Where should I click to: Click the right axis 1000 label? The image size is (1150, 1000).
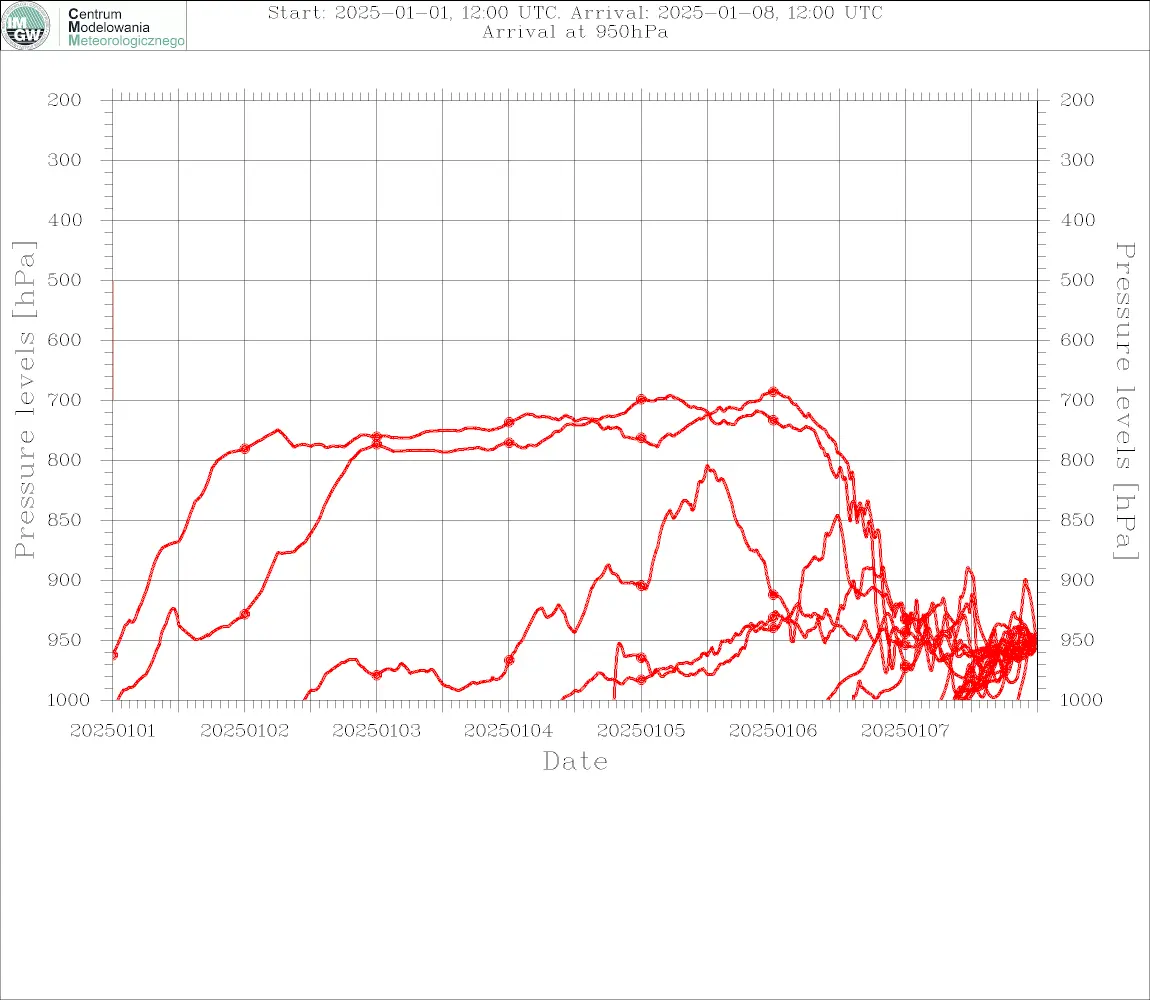point(1081,700)
